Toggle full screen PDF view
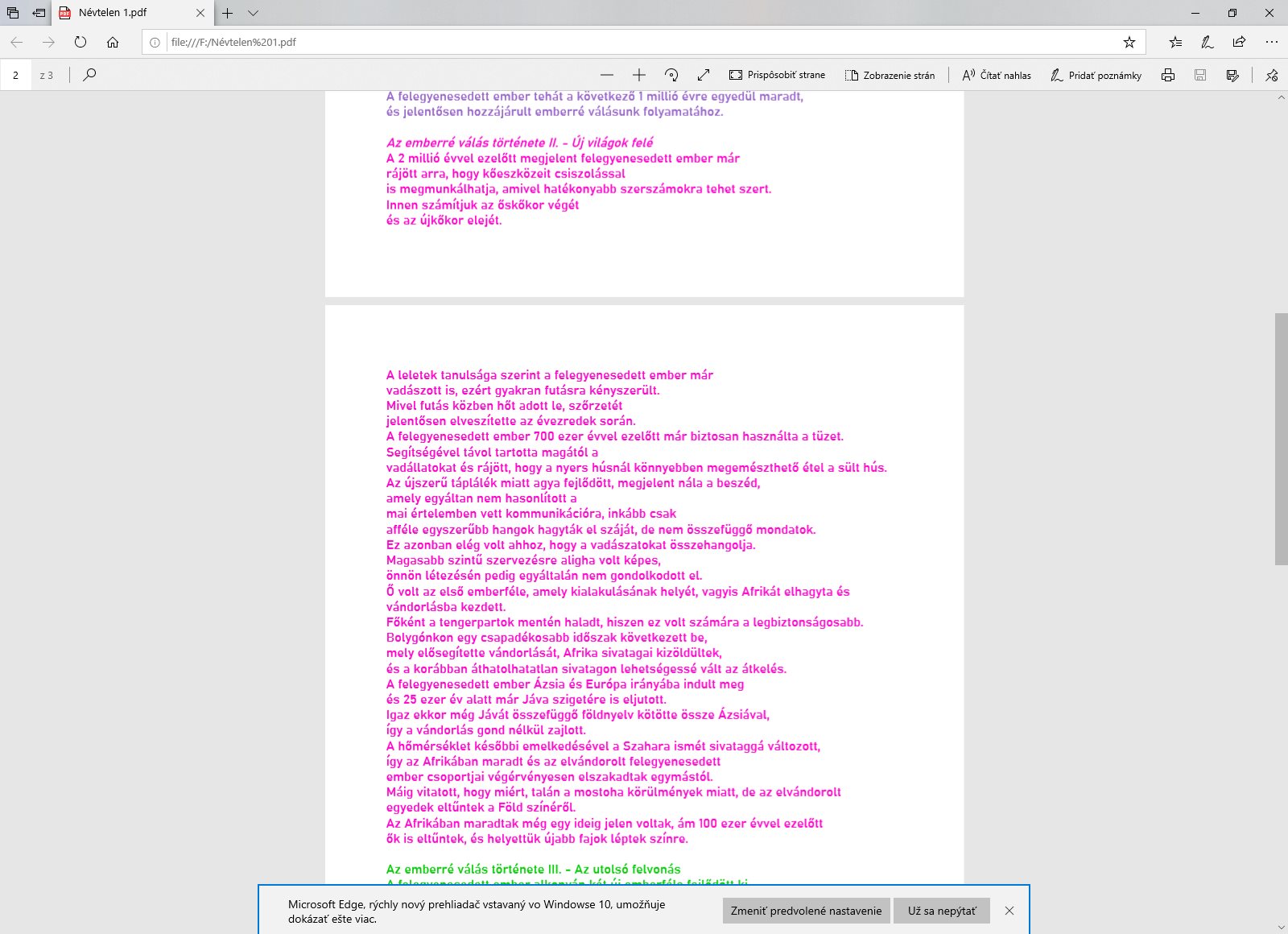The width and height of the screenshot is (1288, 934). point(704,75)
